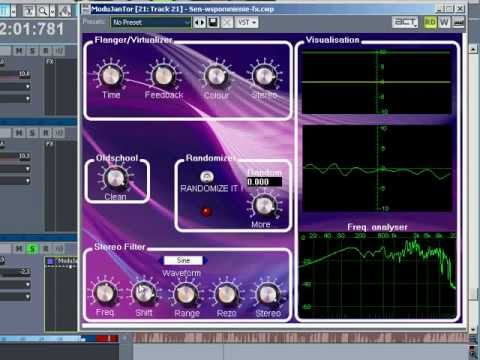Save the current plugin preset with disk icon

pos(213,22)
